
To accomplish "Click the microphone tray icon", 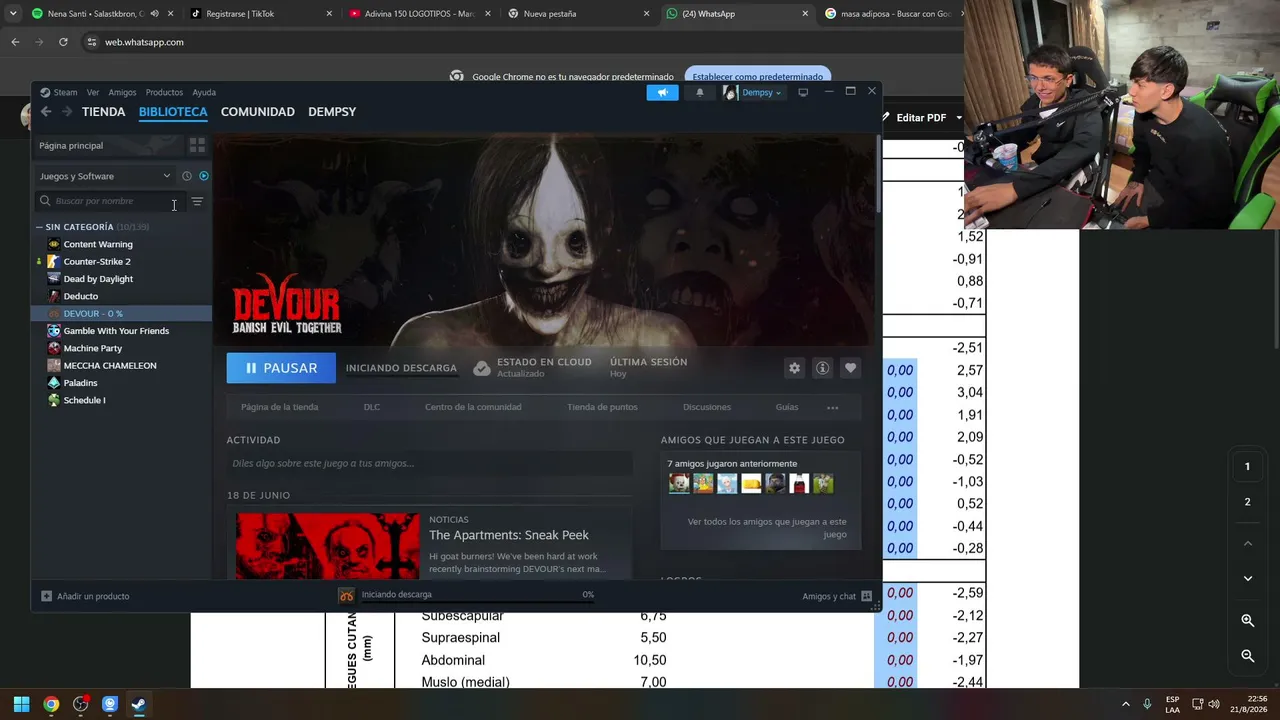I will pyautogui.click(x=1147, y=704).
